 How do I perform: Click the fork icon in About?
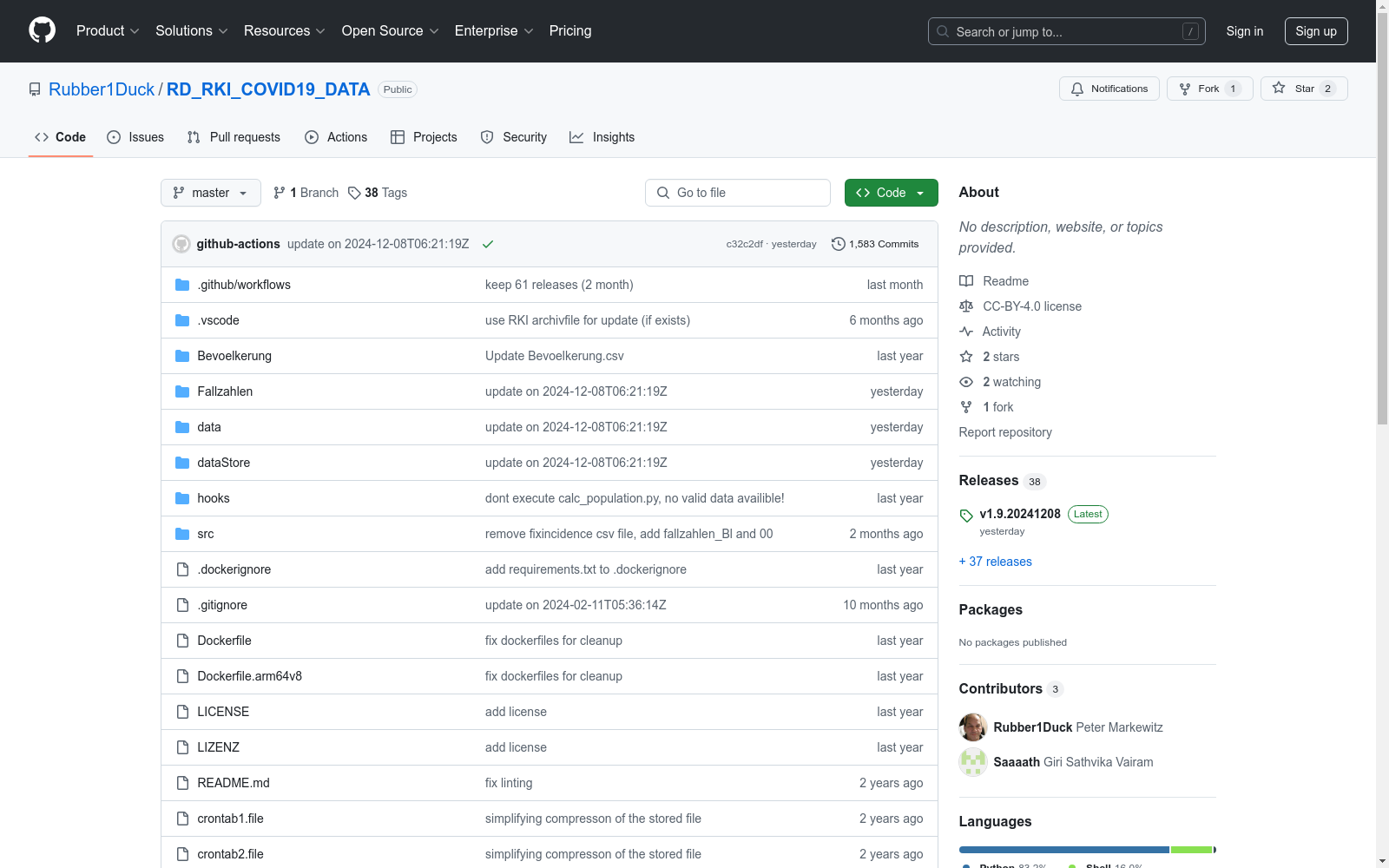click(966, 407)
